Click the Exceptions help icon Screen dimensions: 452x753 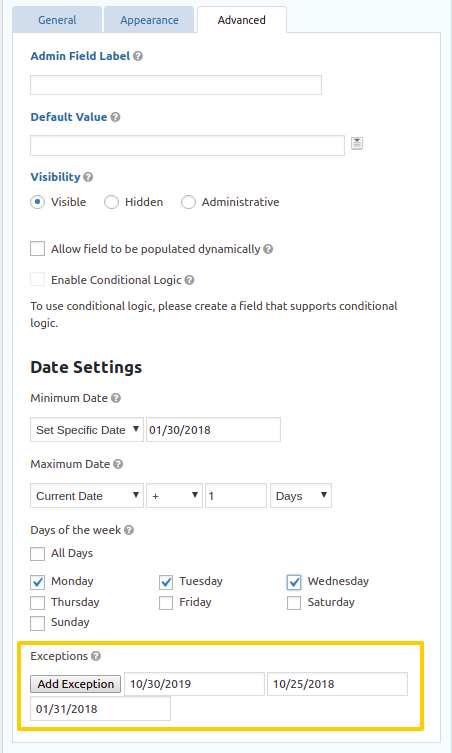[96, 656]
